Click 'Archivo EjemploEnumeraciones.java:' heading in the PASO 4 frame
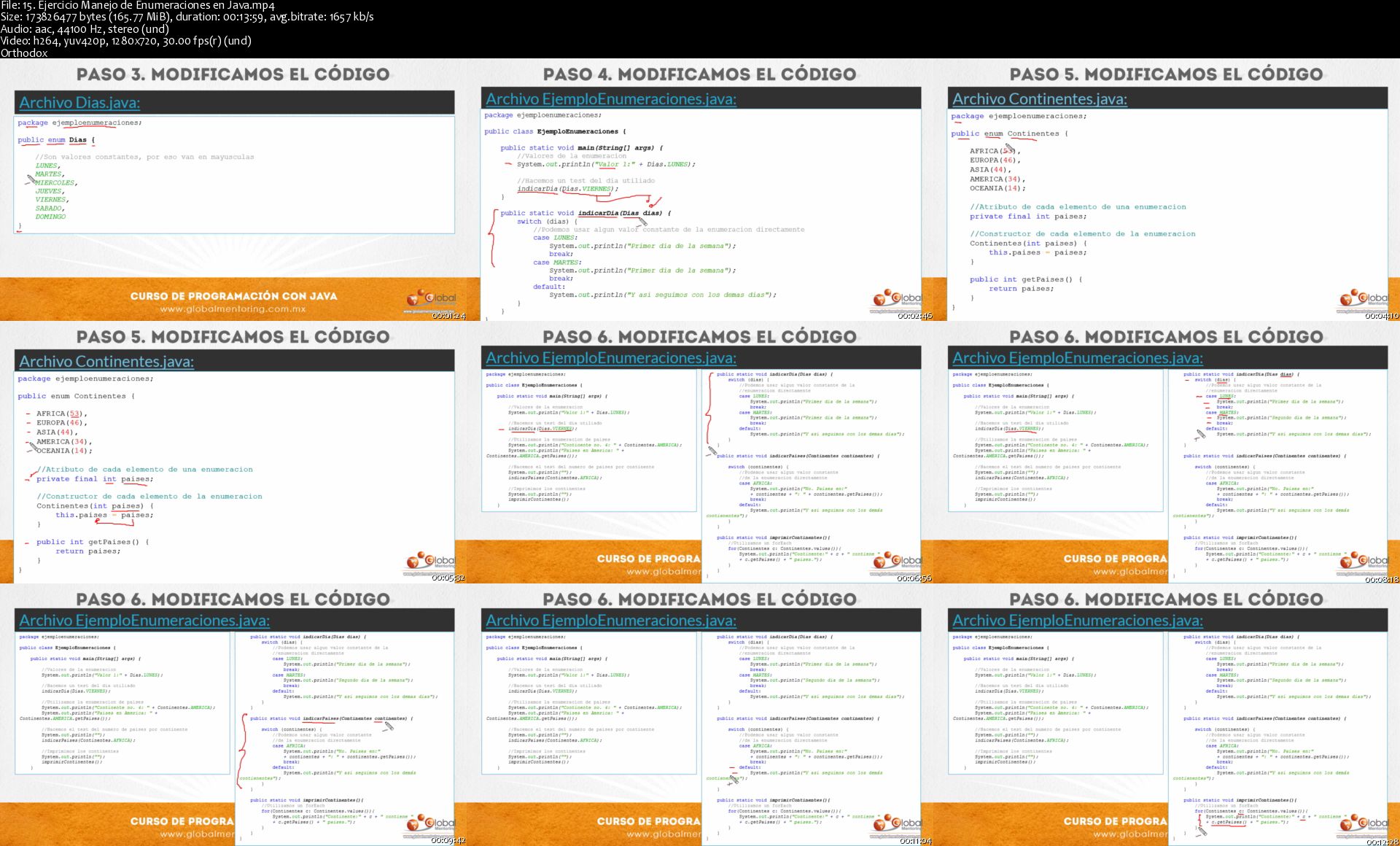This screenshot has width=1400, height=846. [x=611, y=99]
